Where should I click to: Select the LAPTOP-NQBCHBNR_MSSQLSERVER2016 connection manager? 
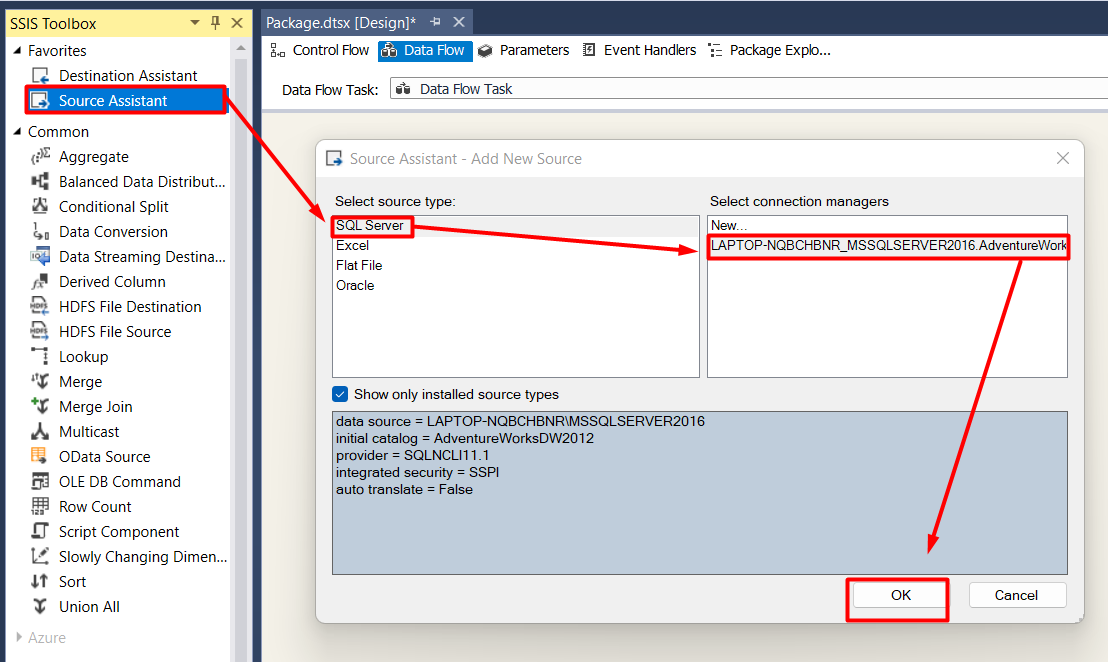(x=888, y=245)
